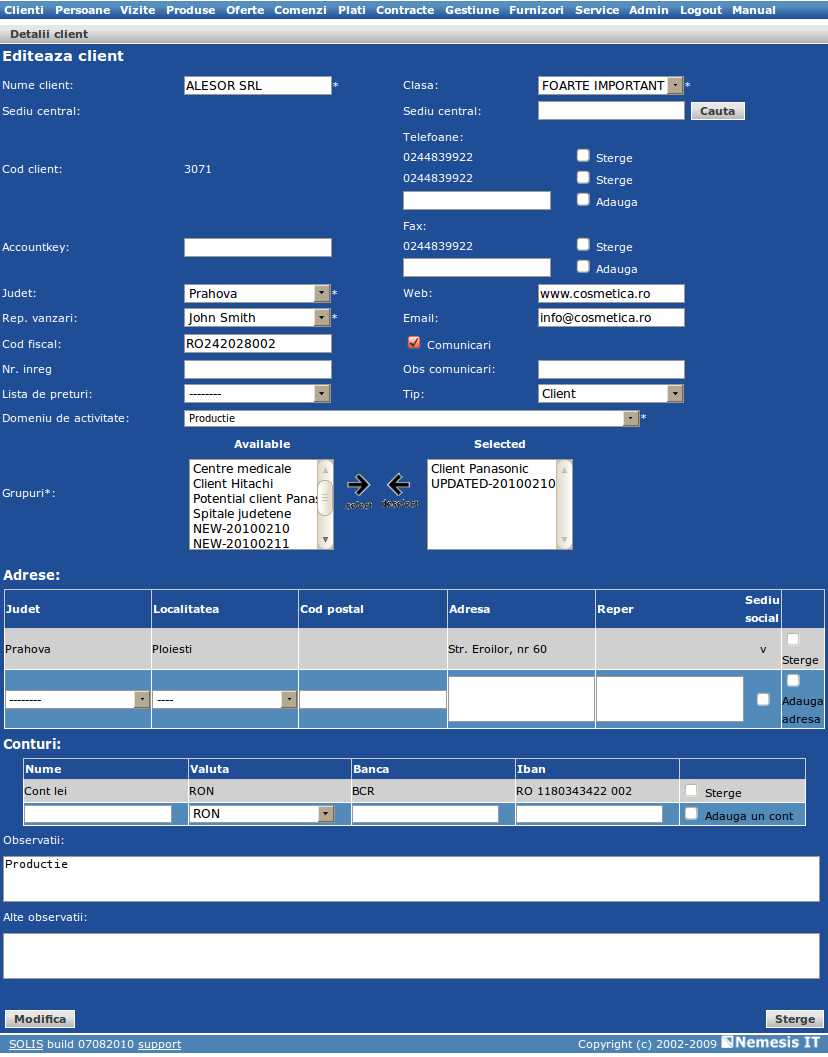
Task: Open the Manual menu item
Action: tap(754, 10)
